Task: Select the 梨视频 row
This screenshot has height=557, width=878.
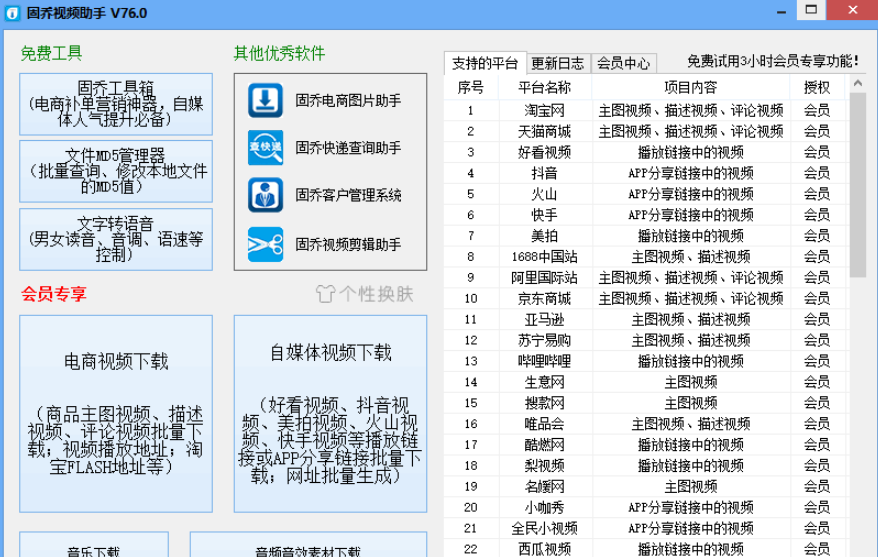Action: [647, 466]
